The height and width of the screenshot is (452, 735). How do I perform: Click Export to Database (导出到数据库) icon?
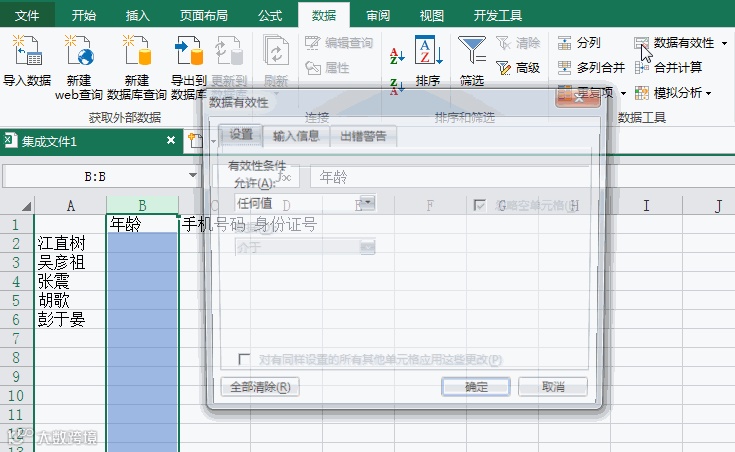coord(188,50)
